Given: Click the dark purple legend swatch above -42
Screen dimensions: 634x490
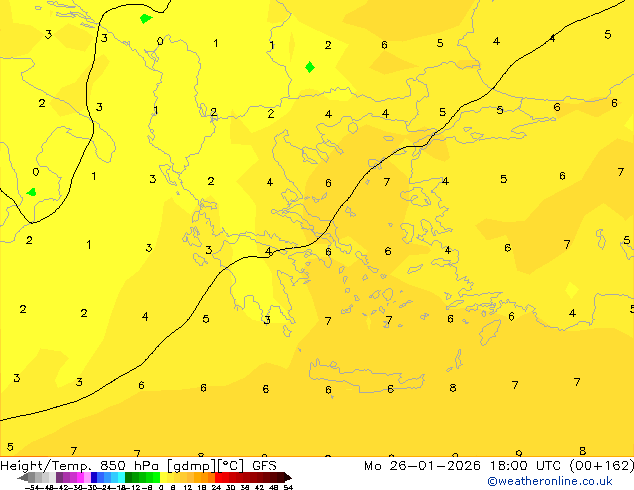Looking at the screenshot, I should [59, 477].
